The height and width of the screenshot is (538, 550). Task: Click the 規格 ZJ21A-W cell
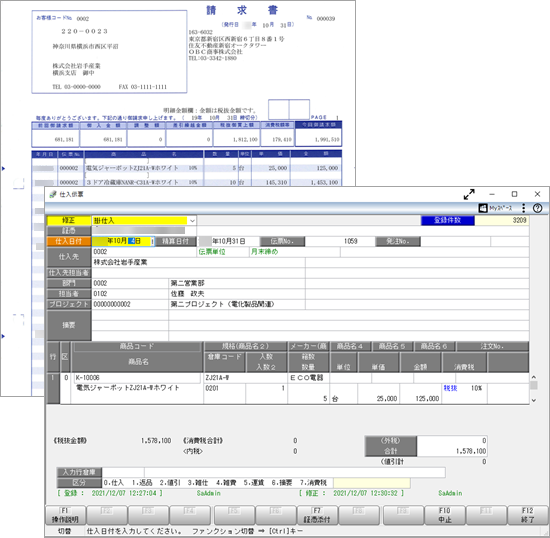pyautogui.click(x=245, y=378)
